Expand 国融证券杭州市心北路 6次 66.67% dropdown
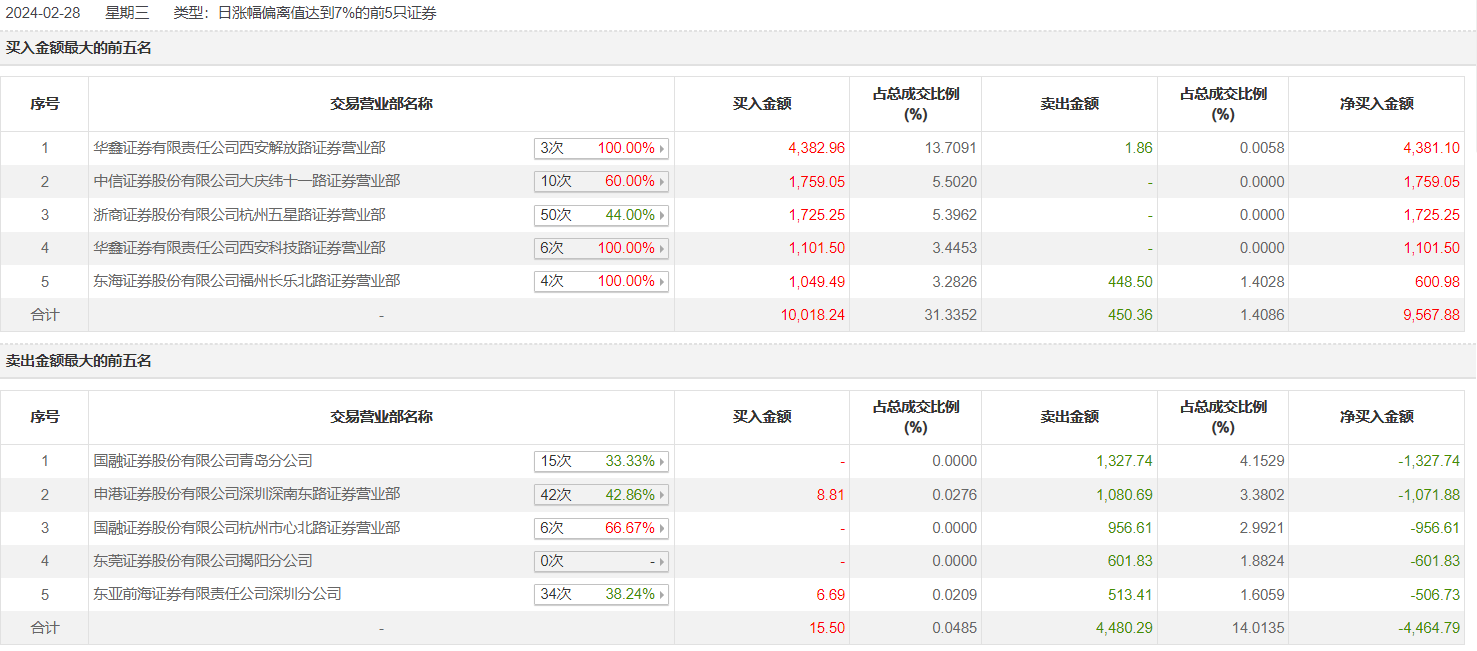The image size is (1477, 651). [x=601, y=528]
